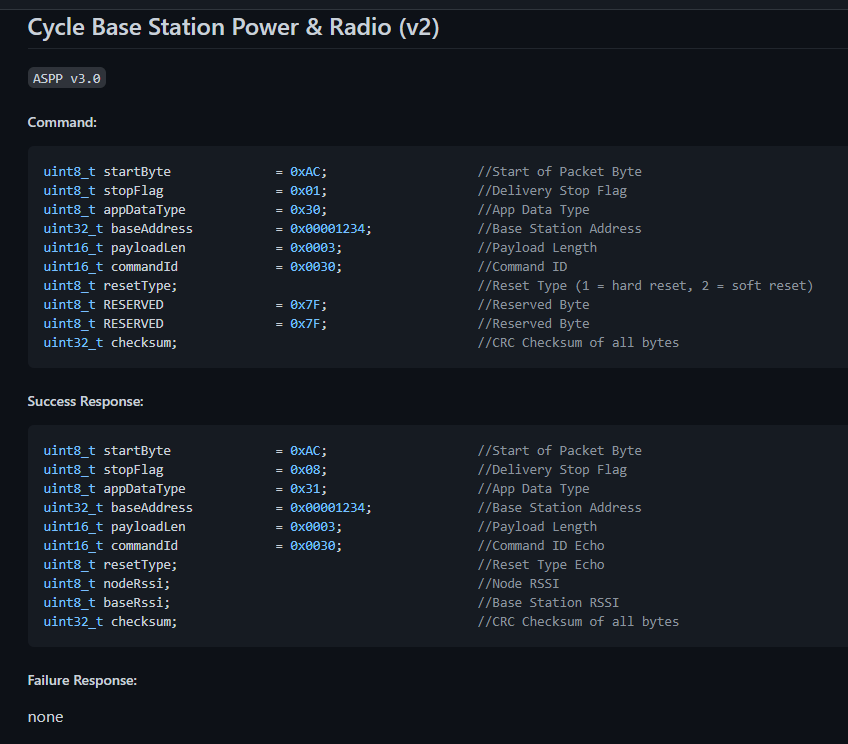Click 'resetType;' in the Success Response block
This screenshot has width=848, height=744.
coord(140,565)
